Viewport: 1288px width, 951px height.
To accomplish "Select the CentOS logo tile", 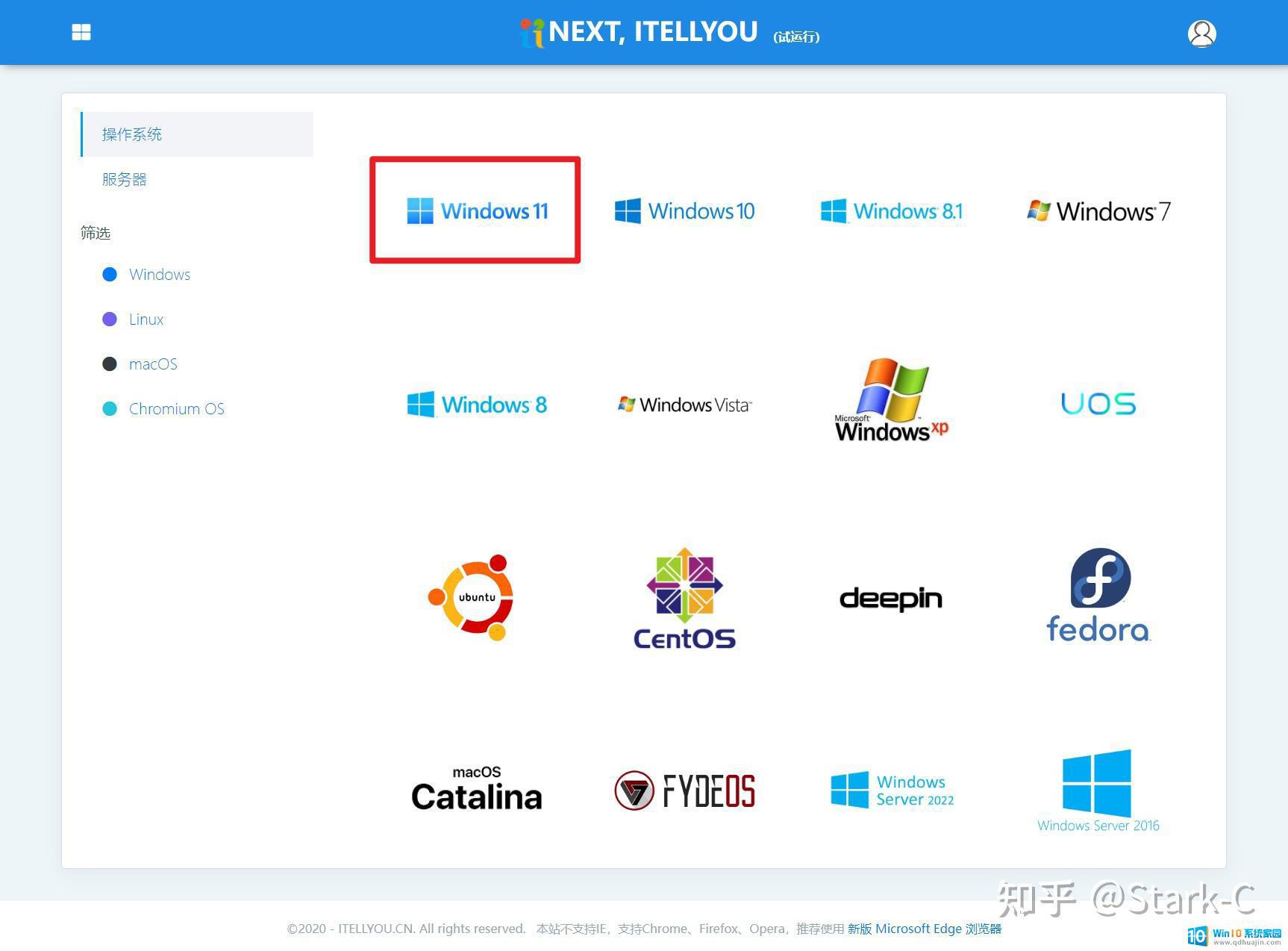I will (684, 598).
